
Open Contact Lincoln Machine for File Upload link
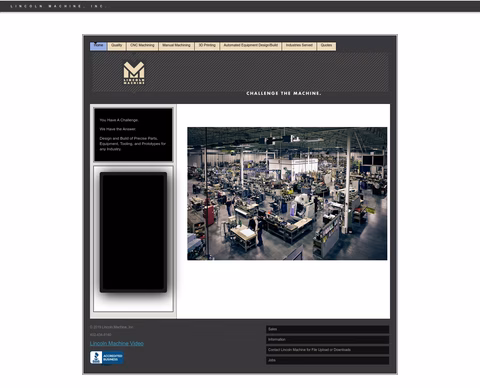point(327,350)
